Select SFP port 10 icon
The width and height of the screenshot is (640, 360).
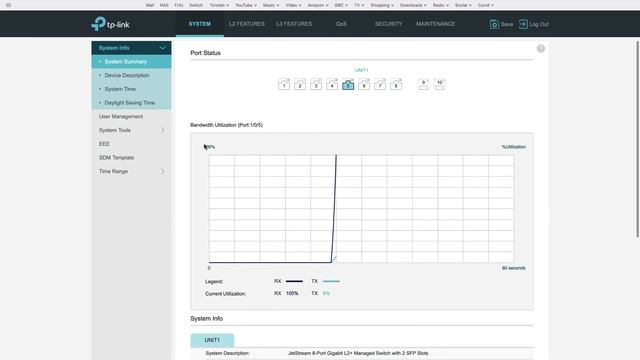[440, 84]
